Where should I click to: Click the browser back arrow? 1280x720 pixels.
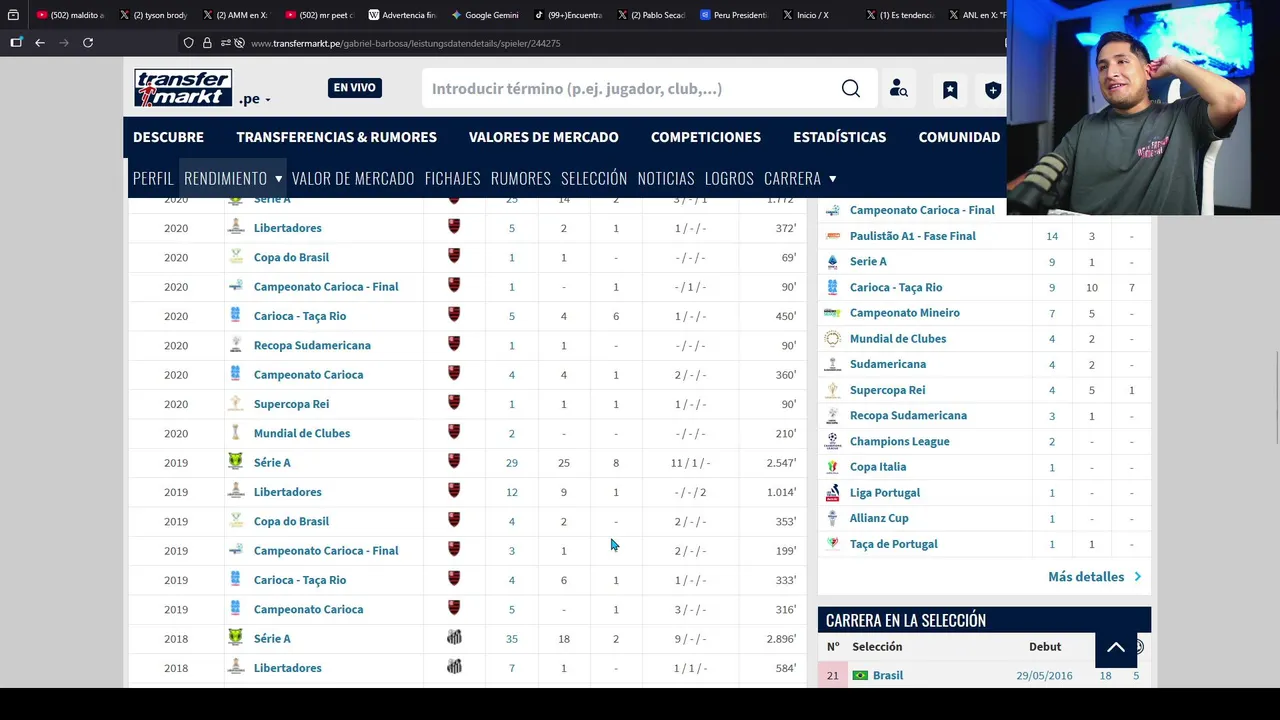click(x=40, y=43)
